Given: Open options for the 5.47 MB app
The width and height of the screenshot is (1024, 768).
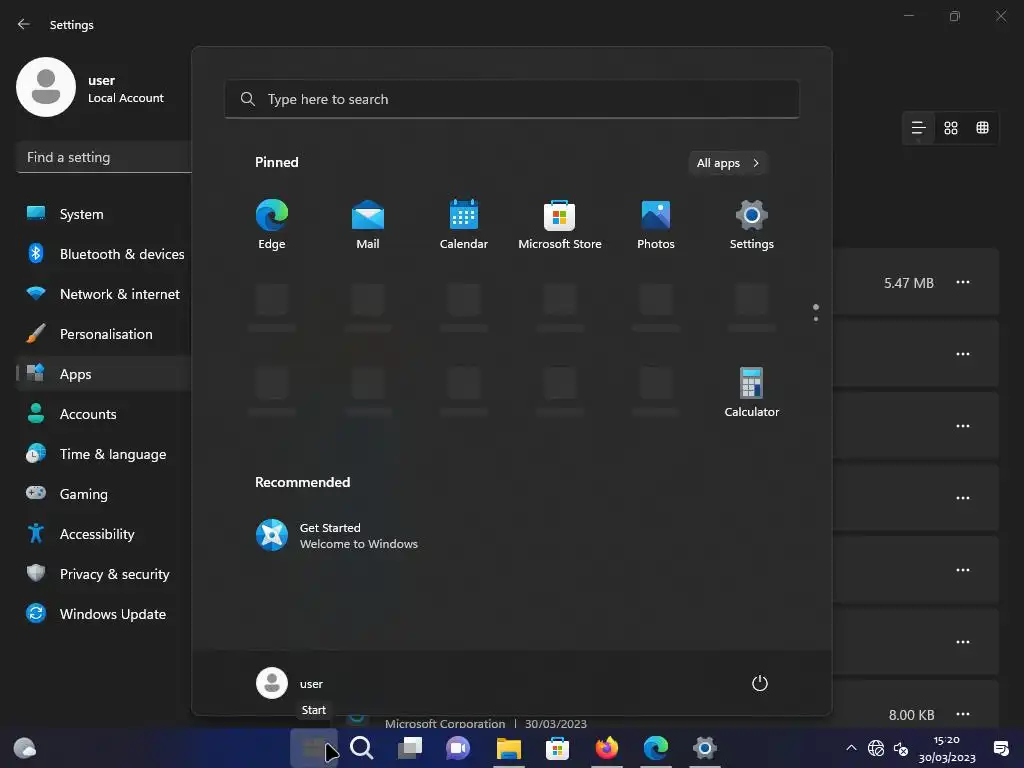Looking at the screenshot, I should [x=963, y=282].
